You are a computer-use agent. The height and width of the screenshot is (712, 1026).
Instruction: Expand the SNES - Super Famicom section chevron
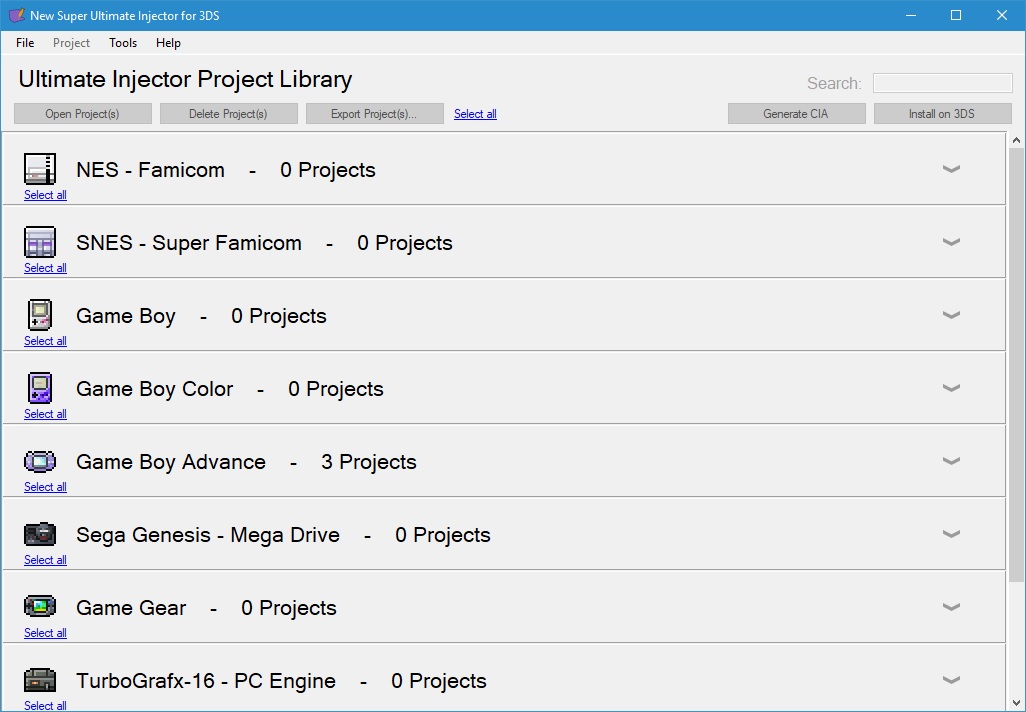coord(951,242)
